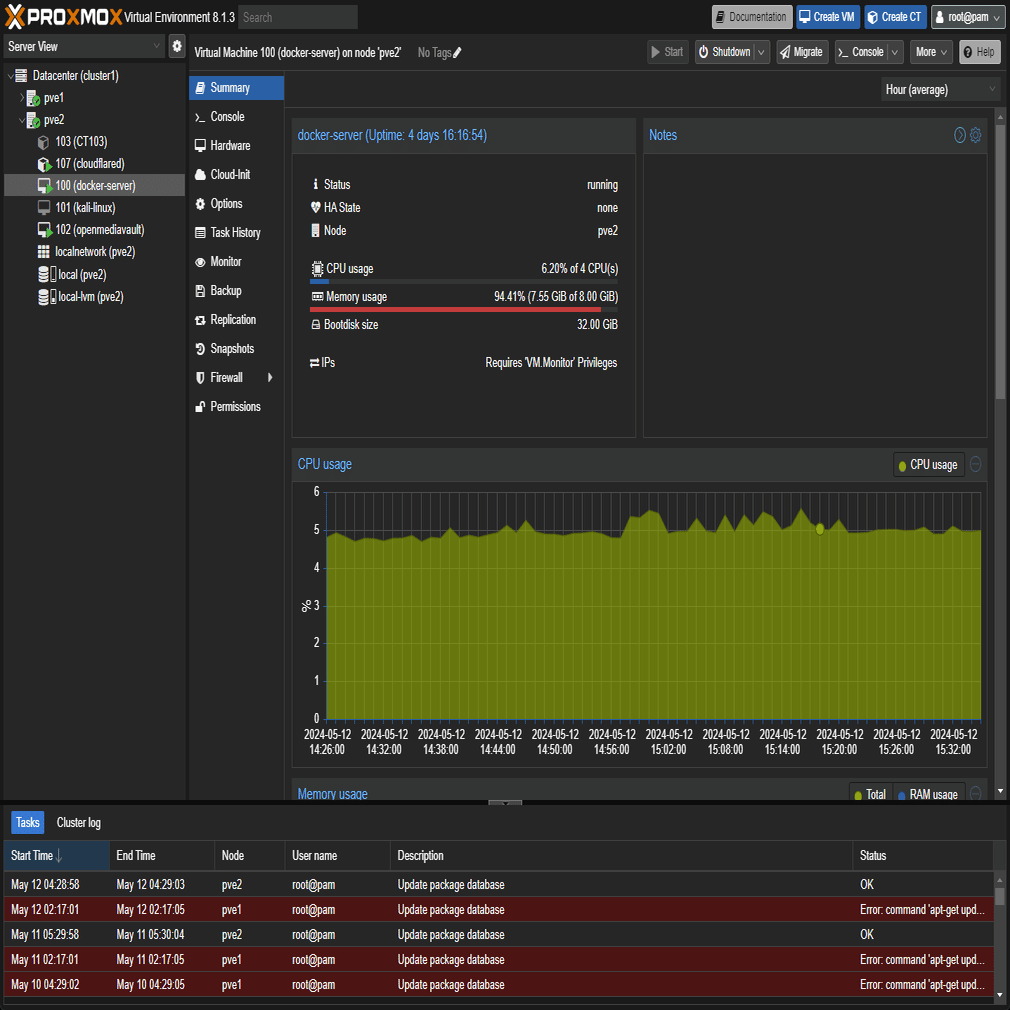Screen dimensions: 1010x1010
Task: Expand the Firewall submenu arrow
Action: (x=270, y=377)
